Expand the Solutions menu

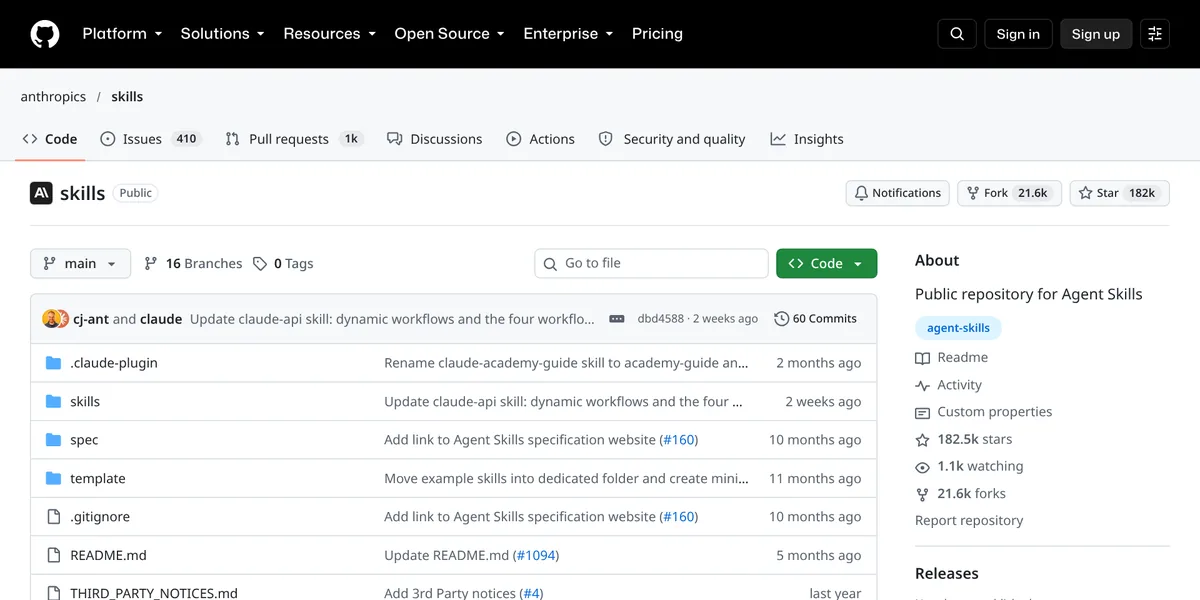click(222, 34)
